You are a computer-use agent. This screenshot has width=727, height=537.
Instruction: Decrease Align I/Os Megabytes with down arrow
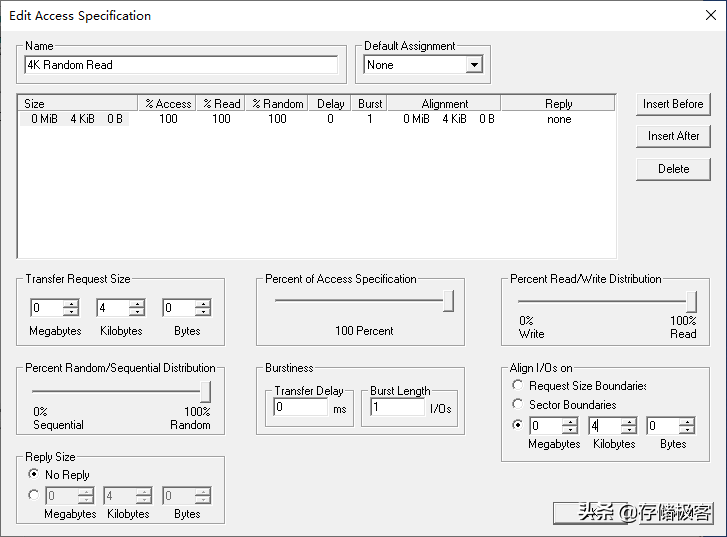pyautogui.click(x=570, y=430)
